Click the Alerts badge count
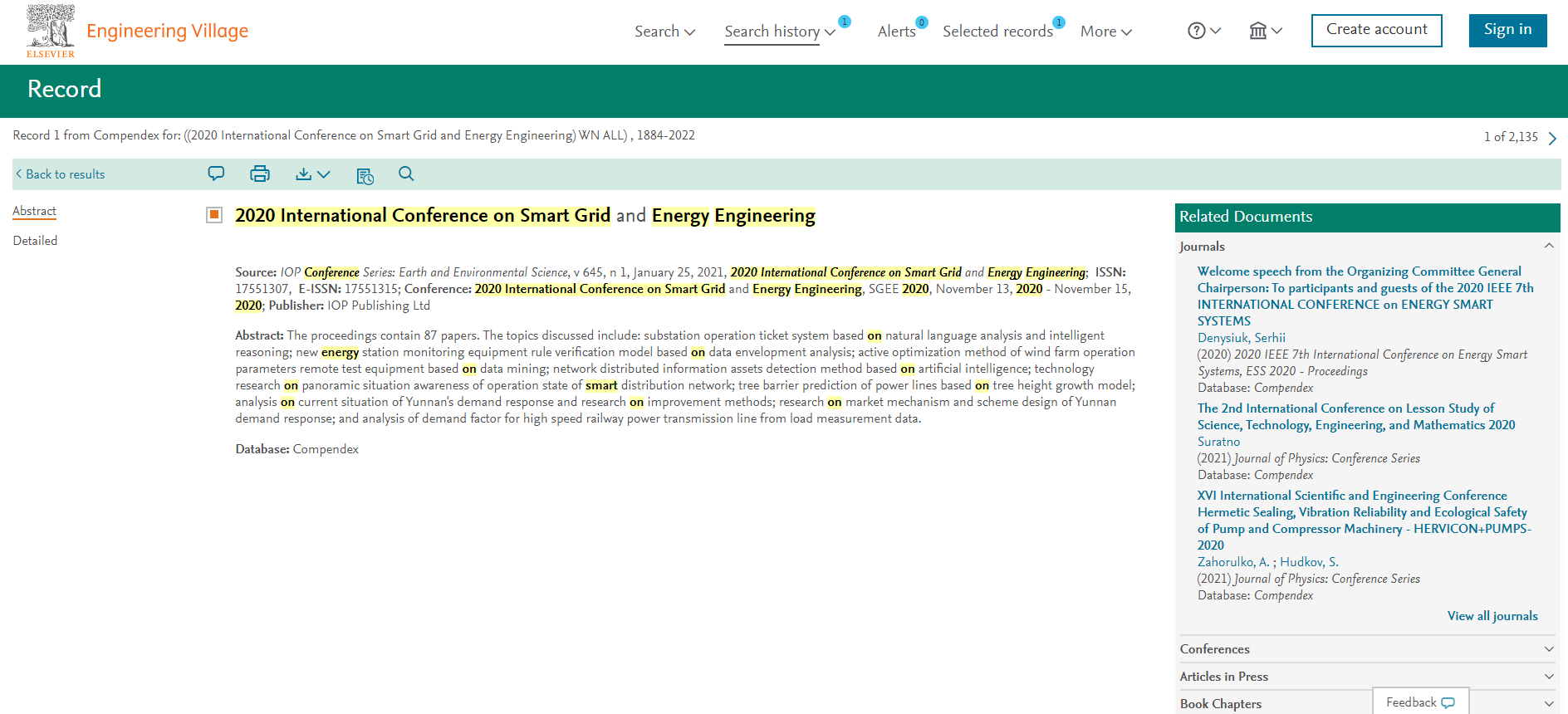The height and width of the screenshot is (714, 1568). (922, 22)
